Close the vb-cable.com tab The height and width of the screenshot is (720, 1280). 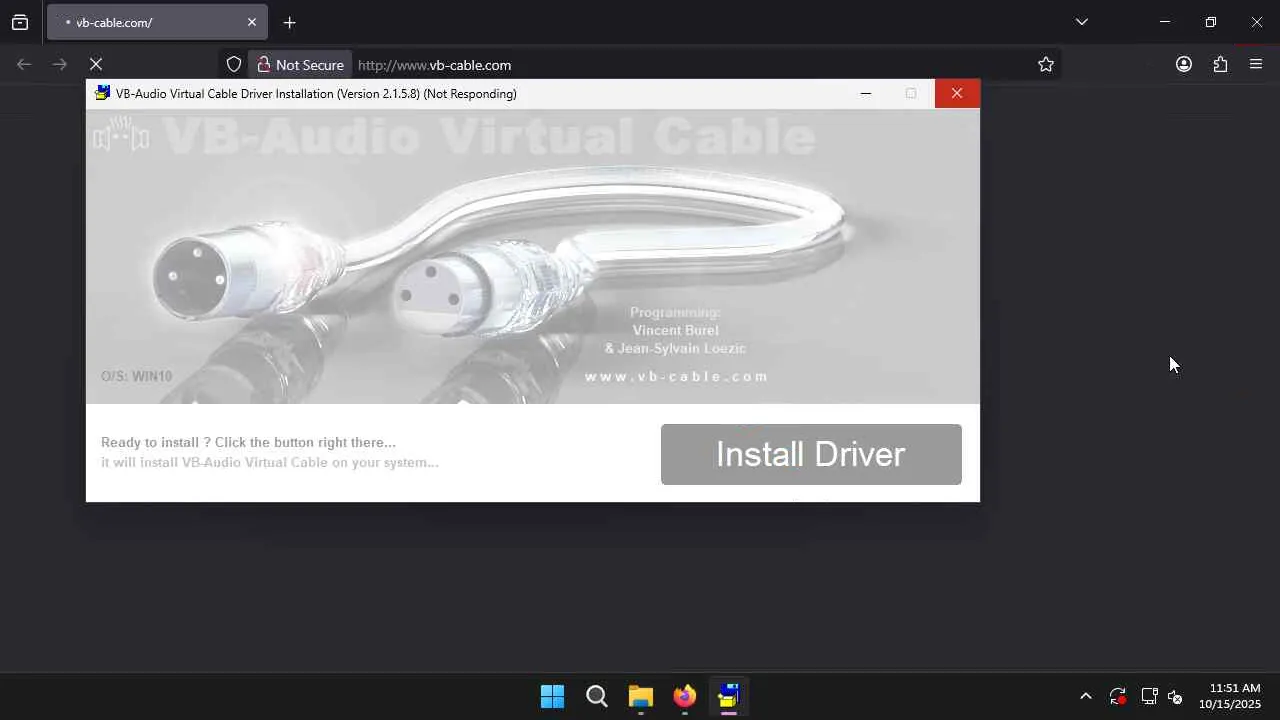coord(251,22)
